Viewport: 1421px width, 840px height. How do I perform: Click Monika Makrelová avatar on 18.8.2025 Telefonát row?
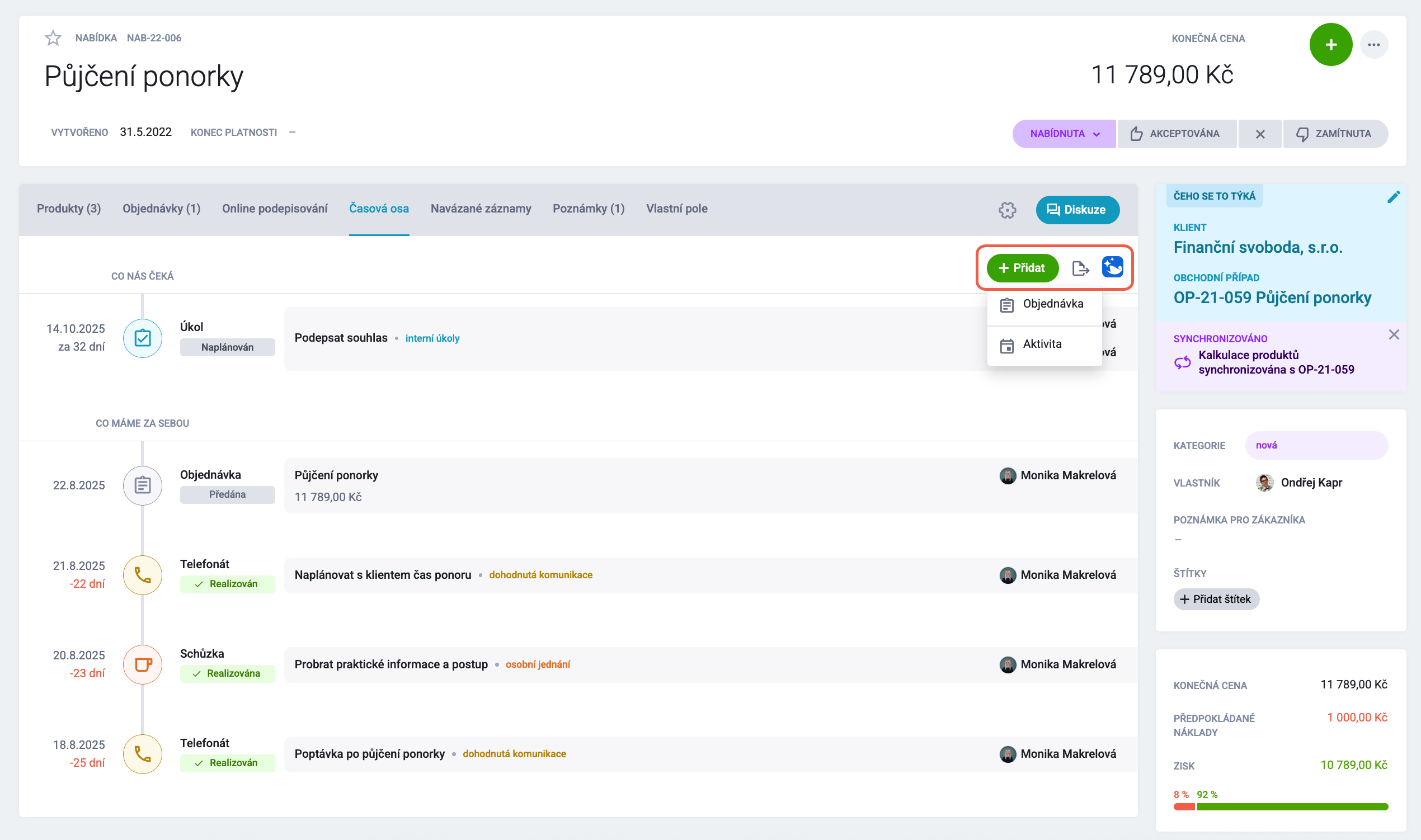pyautogui.click(x=1007, y=754)
